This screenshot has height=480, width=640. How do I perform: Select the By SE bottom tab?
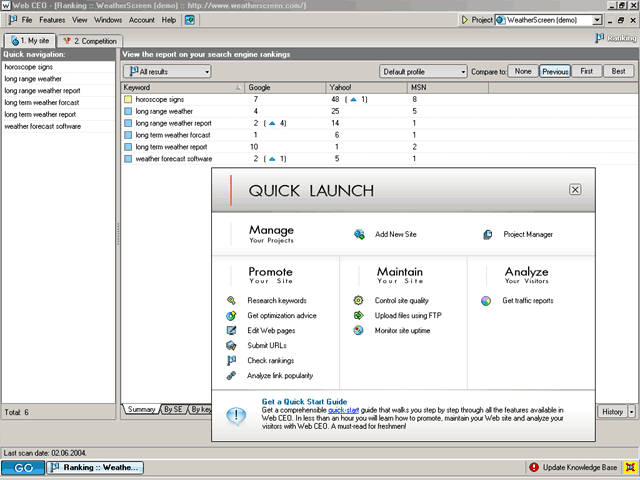[173, 409]
